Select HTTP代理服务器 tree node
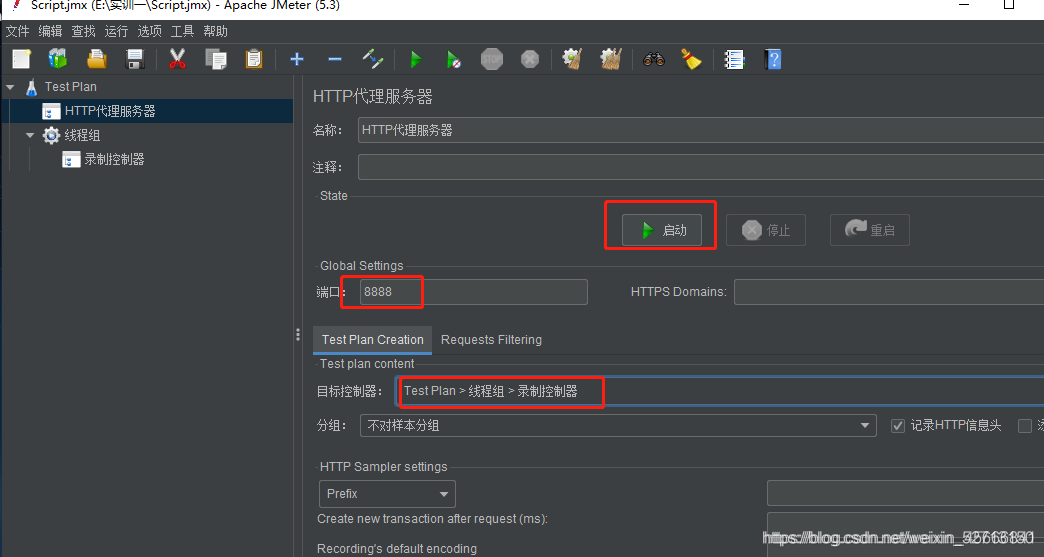Image resolution: width=1044 pixels, height=557 pixels. coord(110,111)
